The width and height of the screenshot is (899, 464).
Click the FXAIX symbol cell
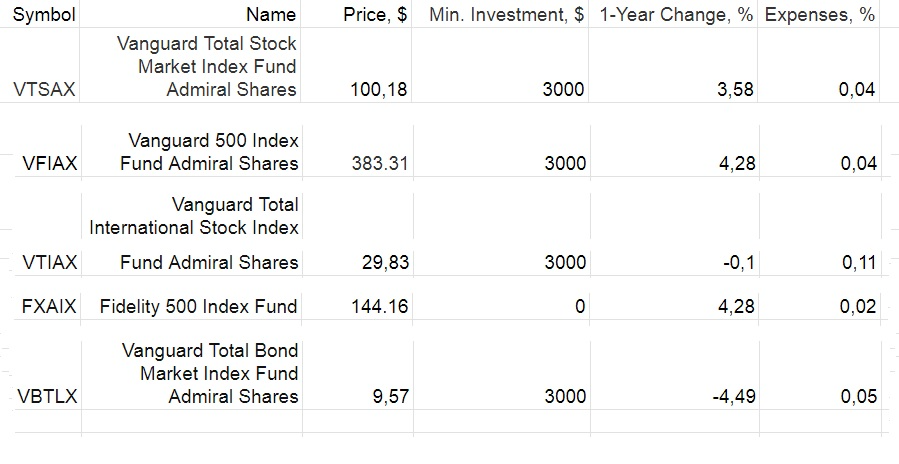point(49,307)
